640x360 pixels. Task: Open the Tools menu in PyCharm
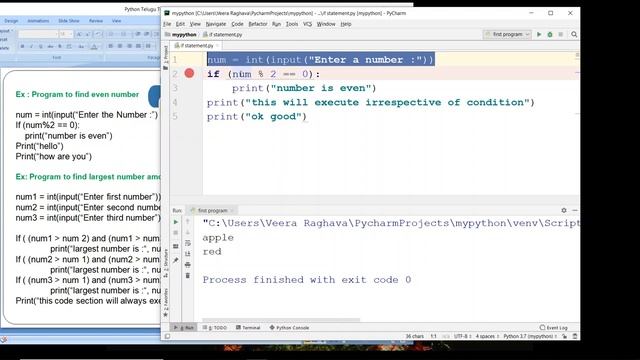(x=292, y=24)
